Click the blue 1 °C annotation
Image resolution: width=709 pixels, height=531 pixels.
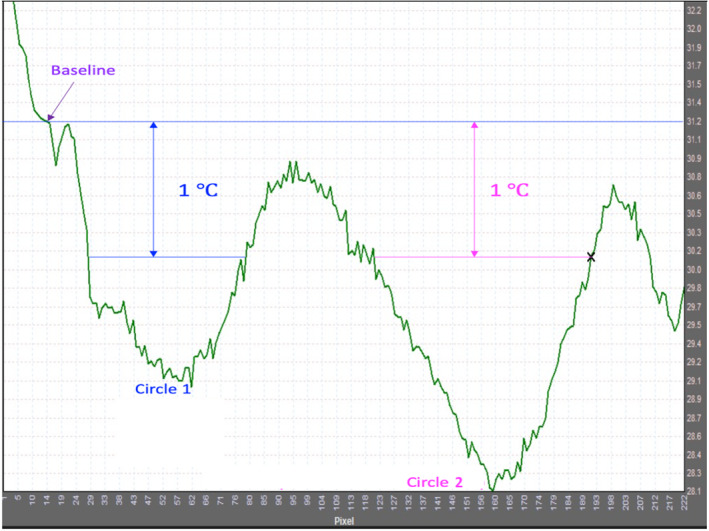(198, 189)
